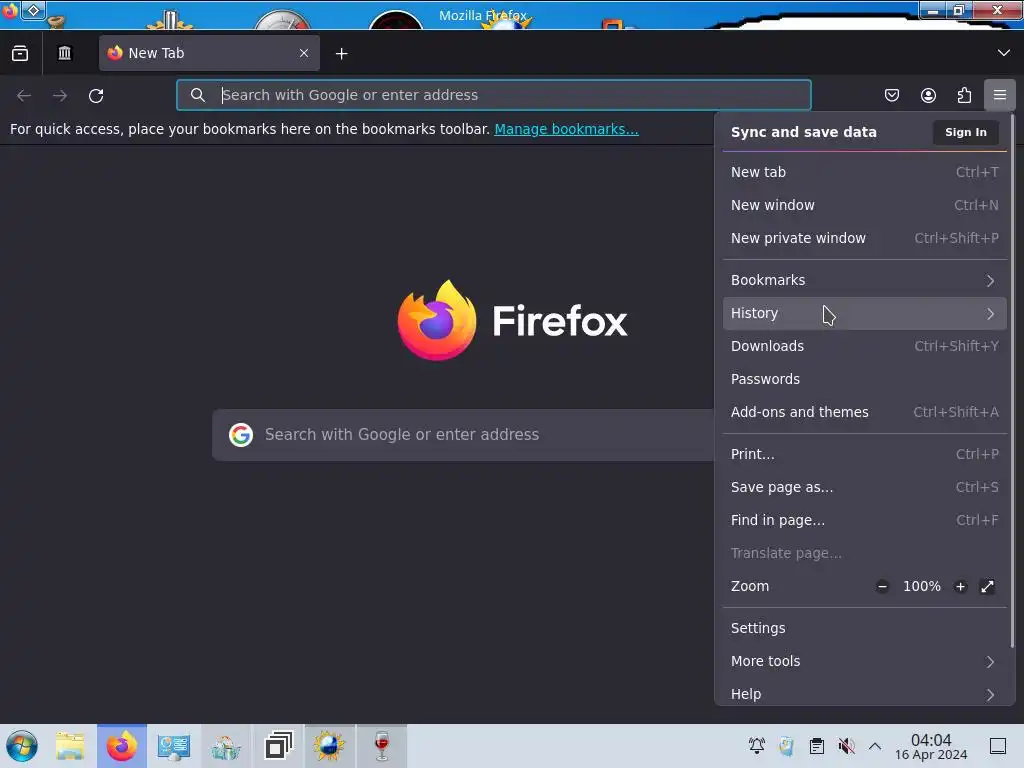Open notifications bell tray icon

[x=757, y=746]
